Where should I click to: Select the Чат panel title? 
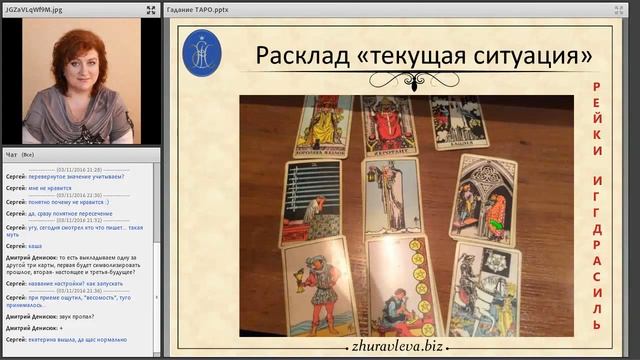[11, 155]
